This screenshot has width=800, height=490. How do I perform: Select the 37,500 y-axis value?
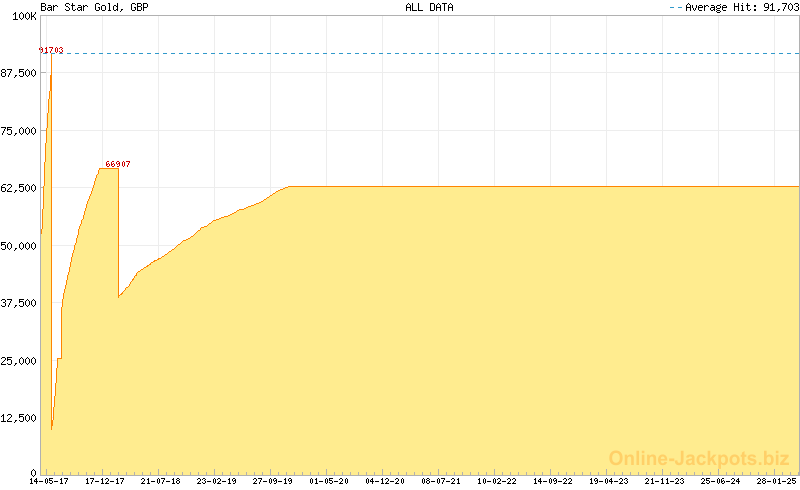coord(19,303)
